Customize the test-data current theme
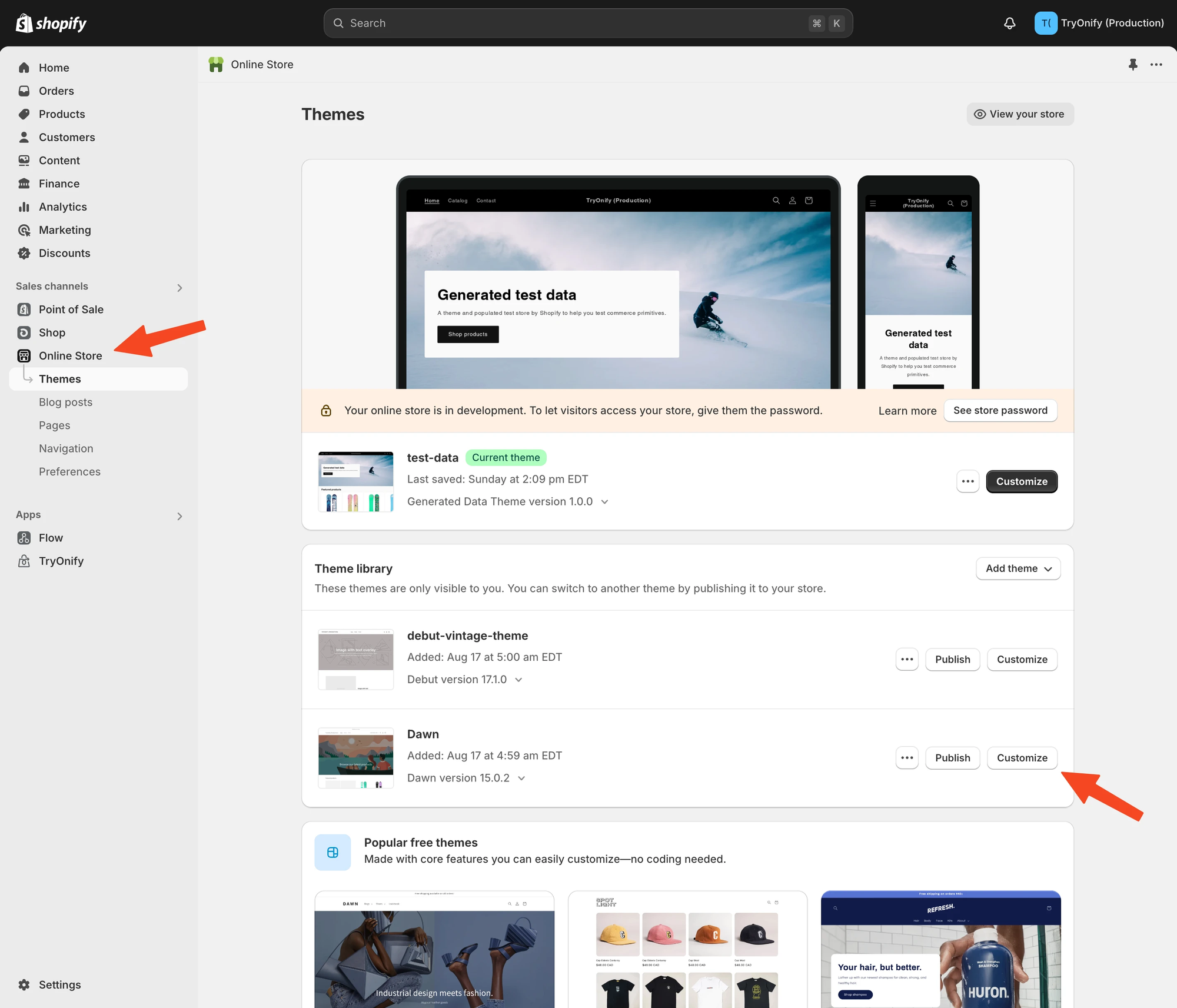1177x1008 pixels. tap(1022, 481)
